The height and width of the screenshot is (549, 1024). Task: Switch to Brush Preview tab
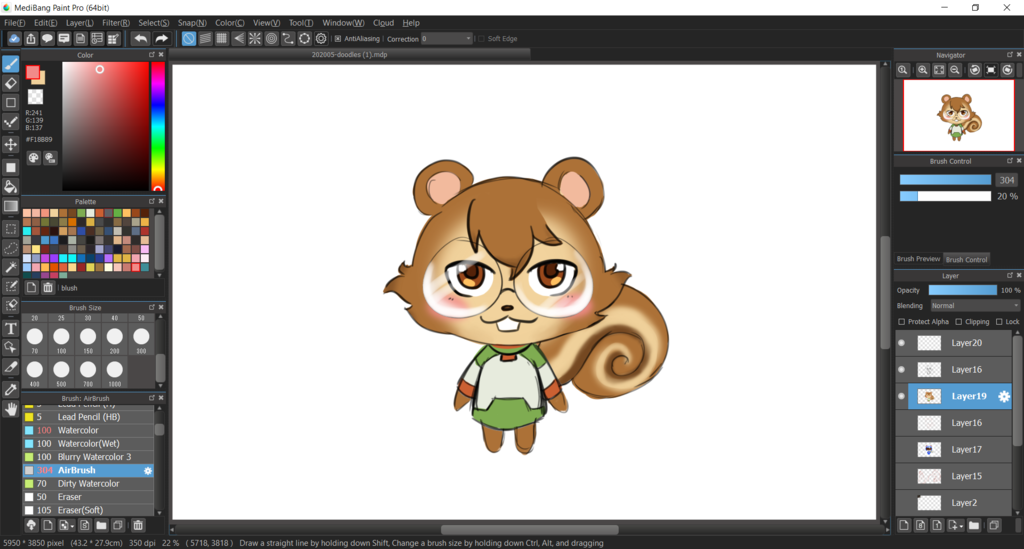tap(918, 259)
